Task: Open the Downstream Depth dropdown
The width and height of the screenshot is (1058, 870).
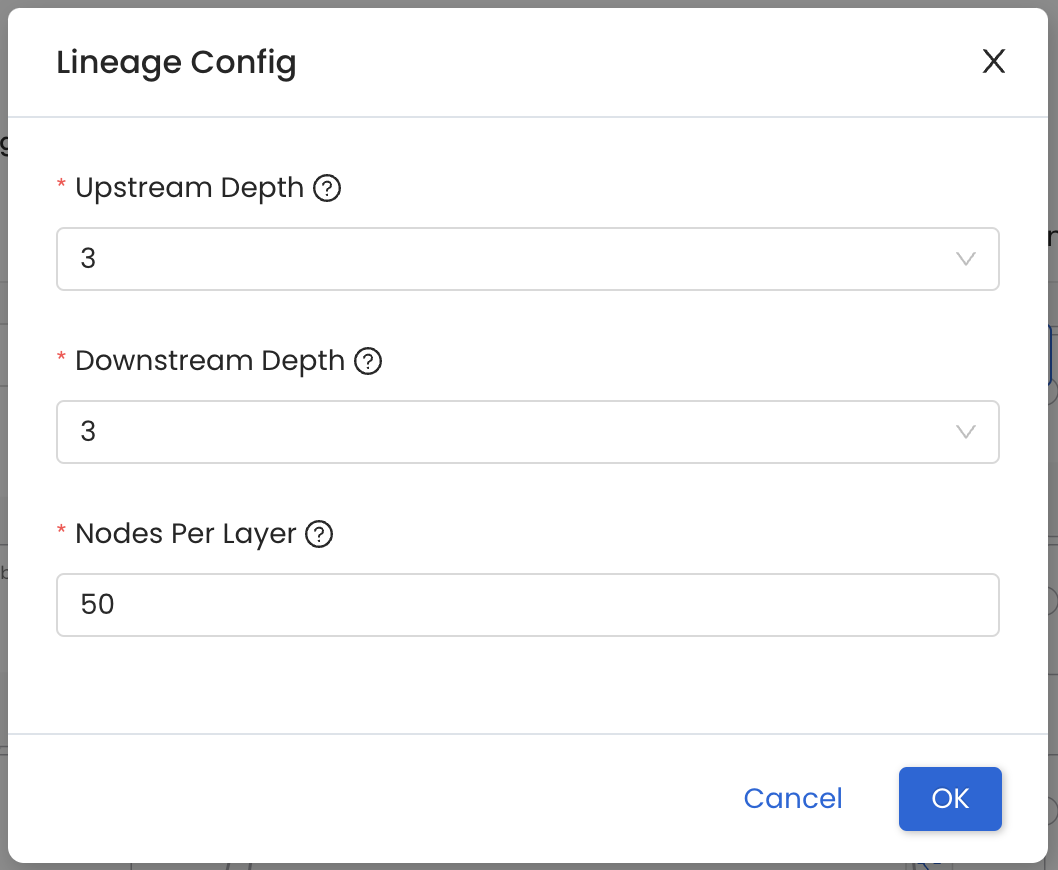Action: coord(528,432)
